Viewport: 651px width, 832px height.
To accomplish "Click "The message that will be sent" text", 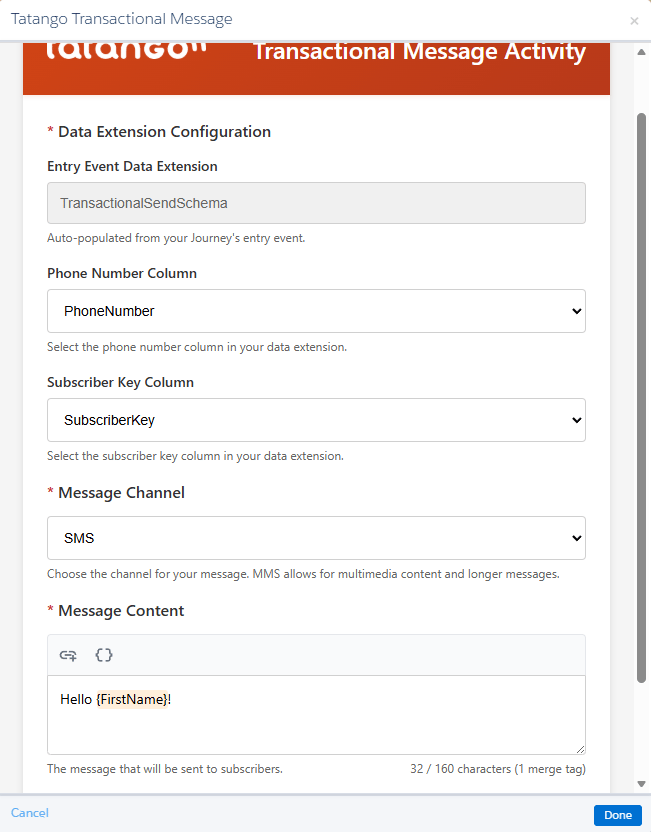I will click(165, 769).
